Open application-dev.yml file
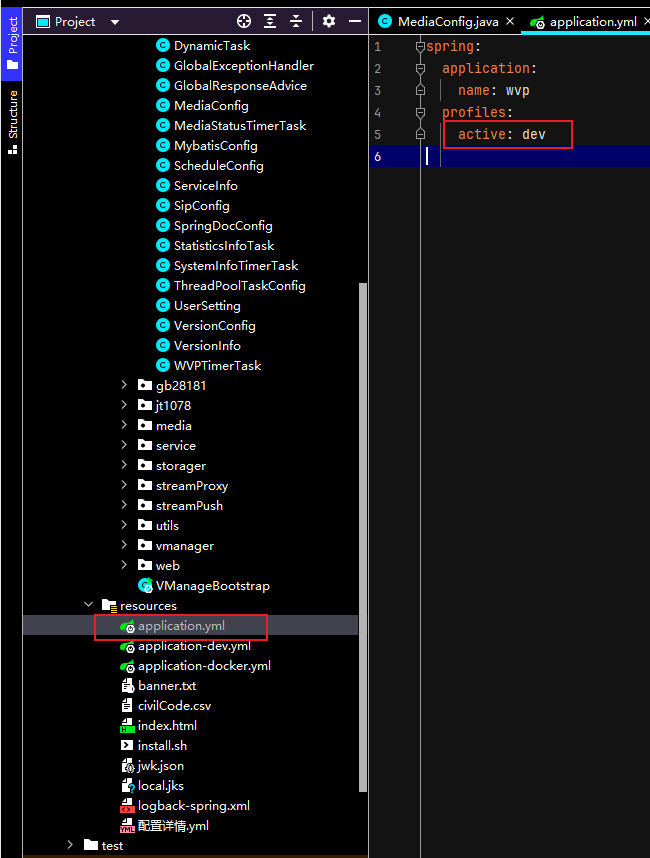Viewport: 650px width, 858px height. coord(185,646)
